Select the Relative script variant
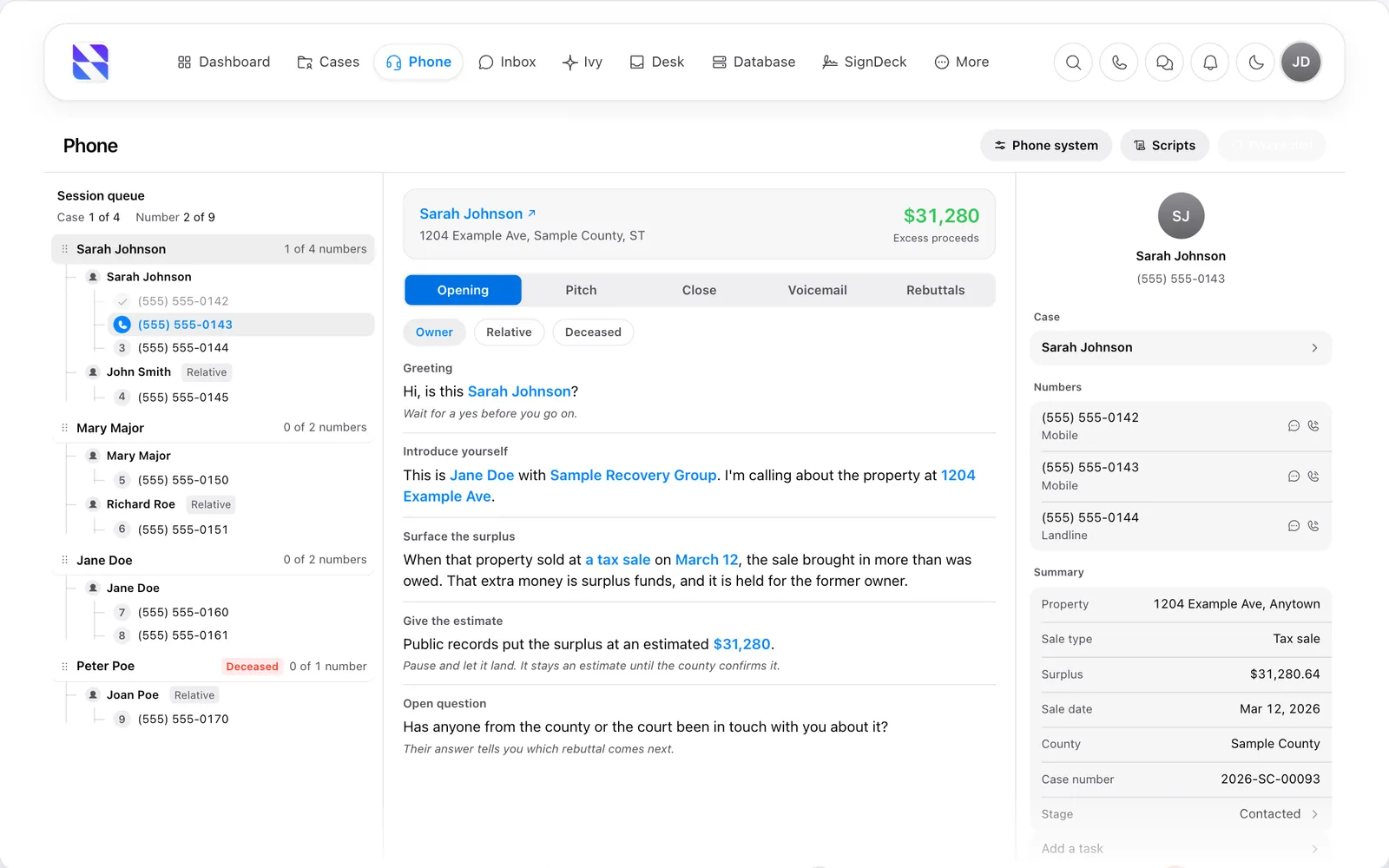Viewport: 1389px width, 868px height. coord(509,332)
